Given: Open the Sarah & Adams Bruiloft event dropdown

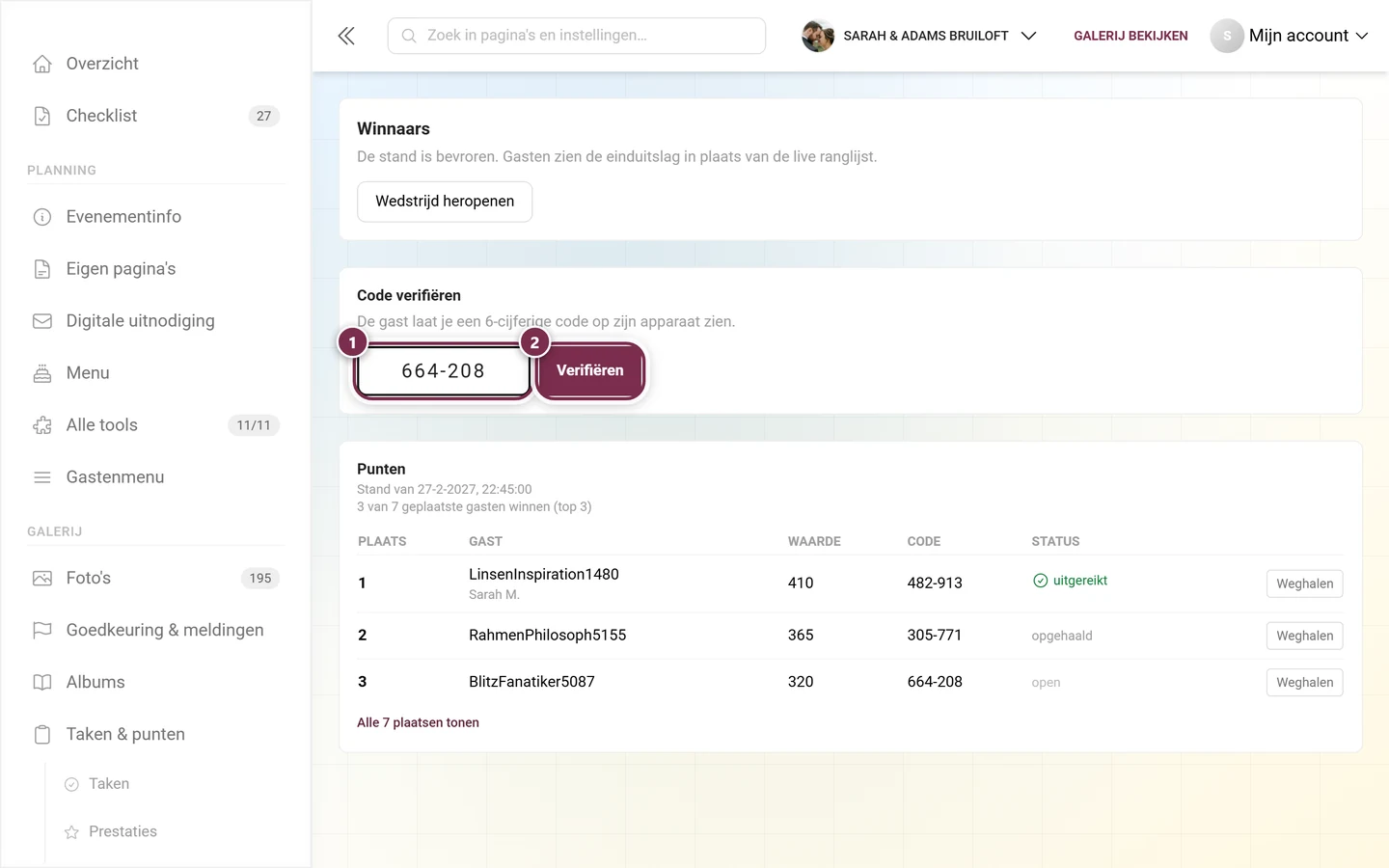Looking at the screenshot, I should pyautogui.click(x=919, y=36).
